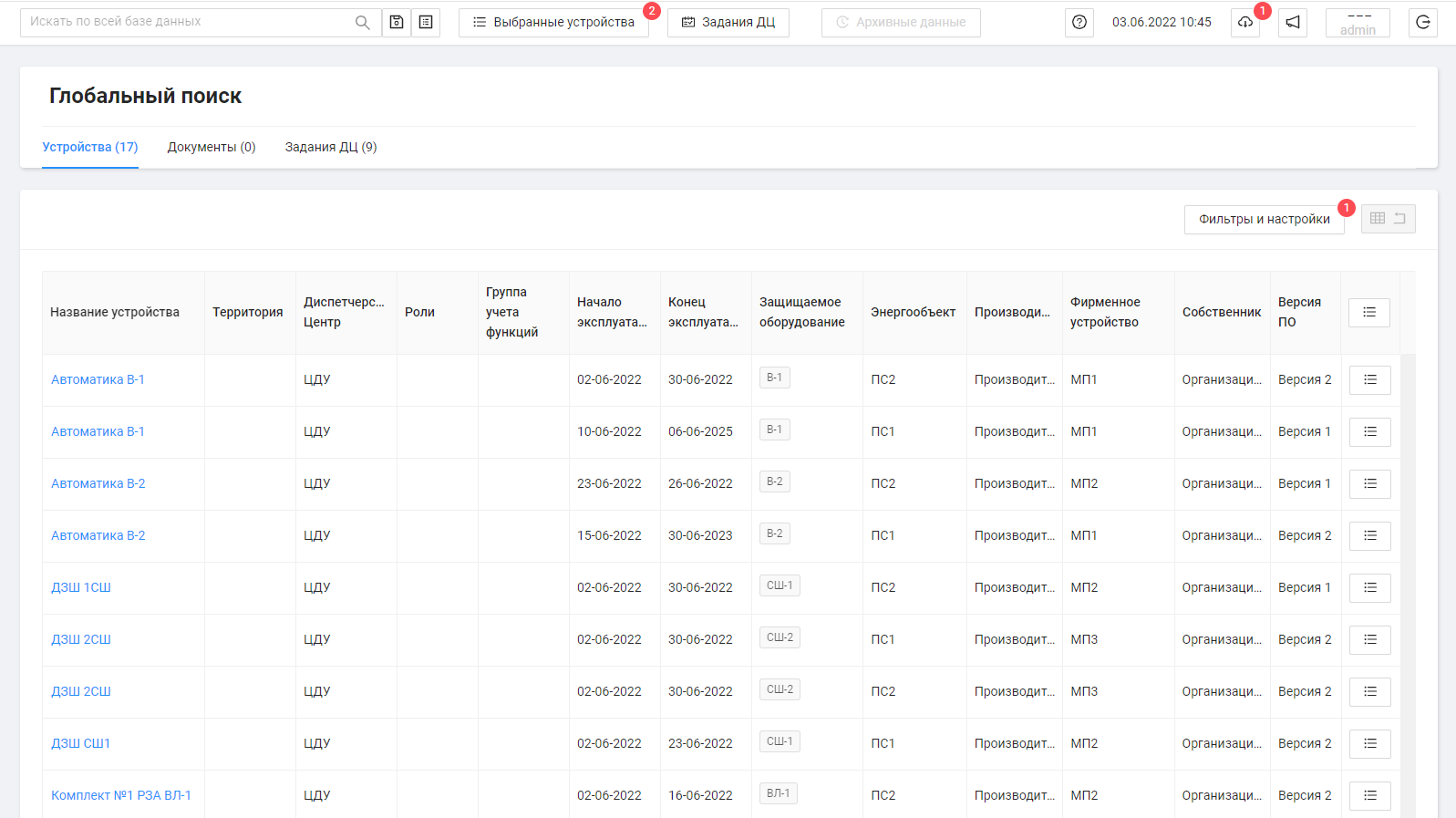This screenshot has height=818, width=1456.
Task: Open cloud download notifications icon
Action: (1244, 23)
